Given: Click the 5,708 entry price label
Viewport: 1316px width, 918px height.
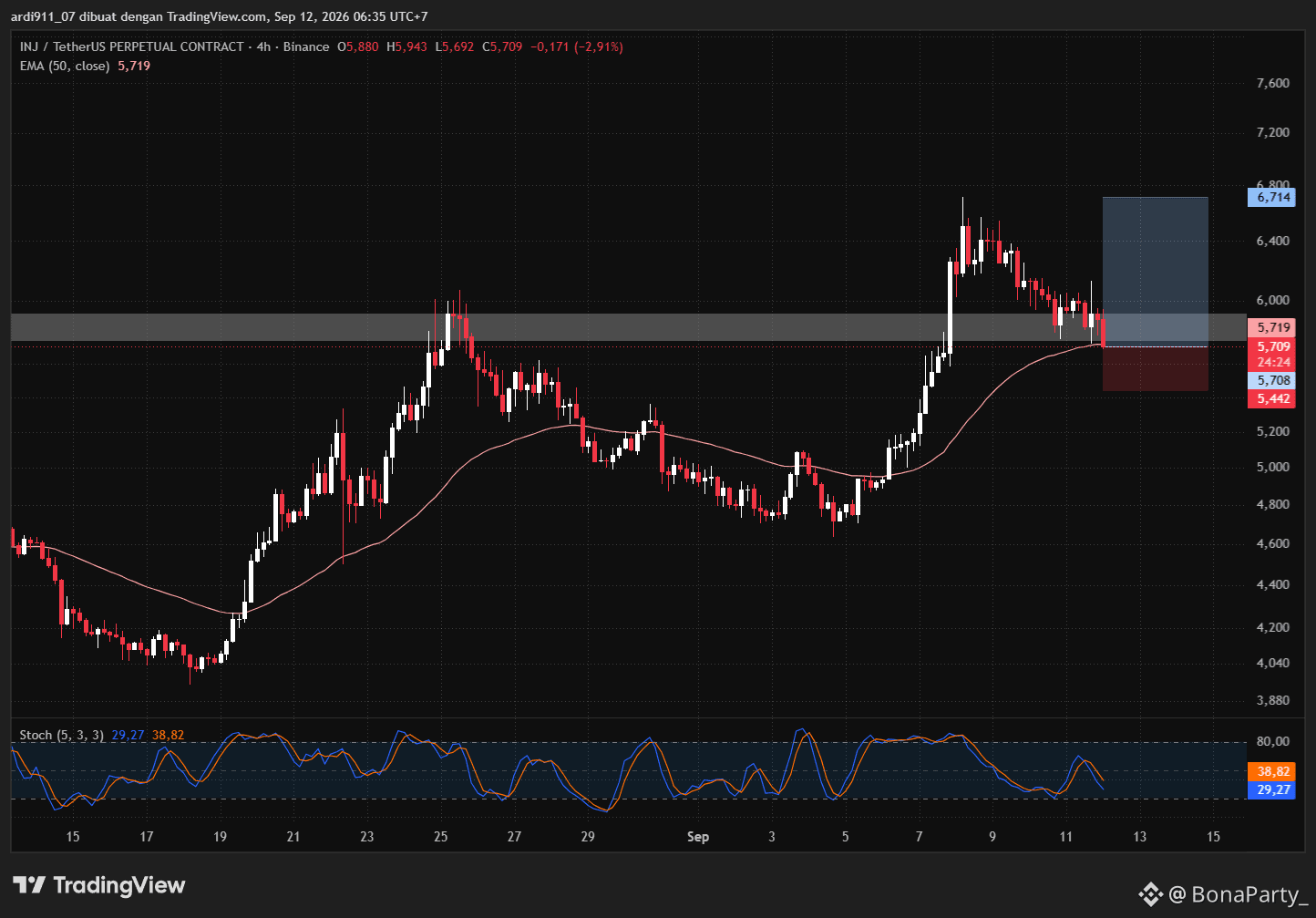Looking at the screenshot, I should (x=1273, y=380).
